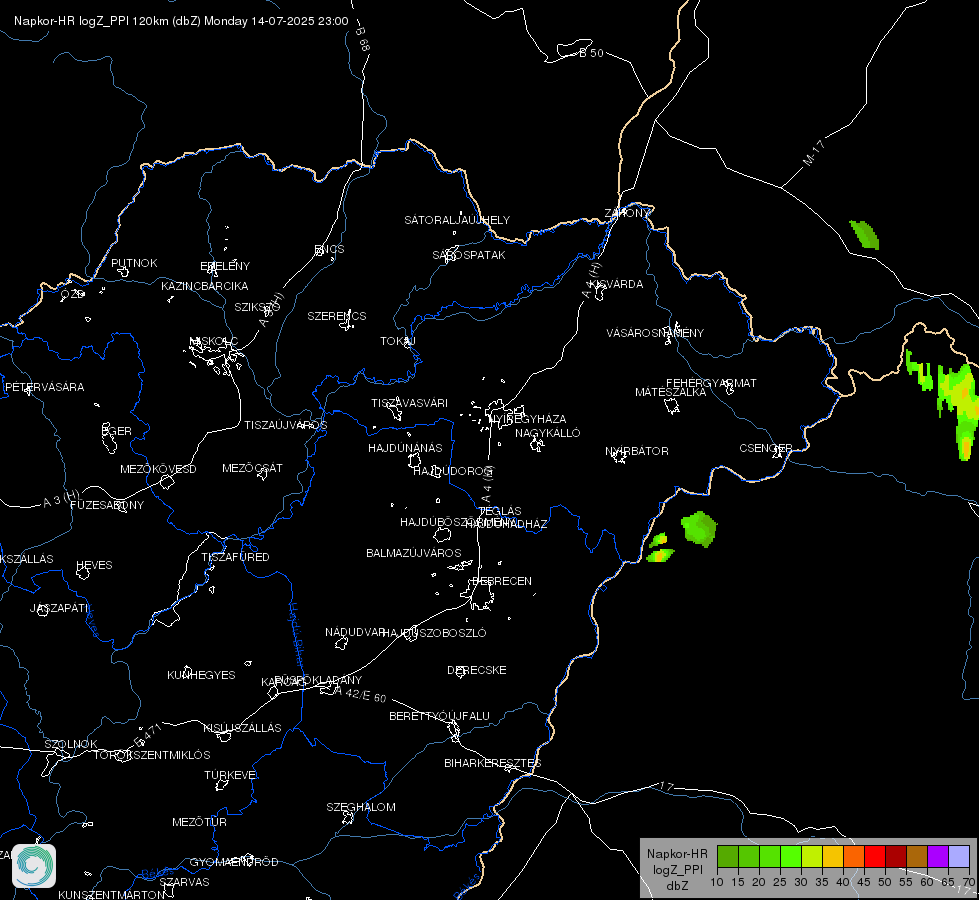
Task: Click the Napkor-HR logZ_PPI legend label
Action: click(x=677, y=869)
